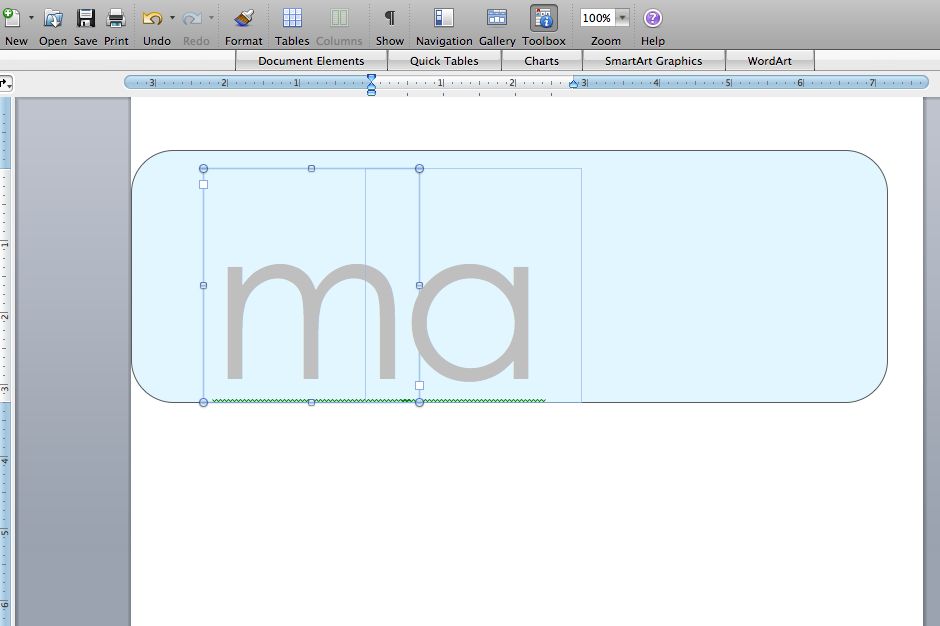Insert a table using the Tables icon

click(291, 18)
